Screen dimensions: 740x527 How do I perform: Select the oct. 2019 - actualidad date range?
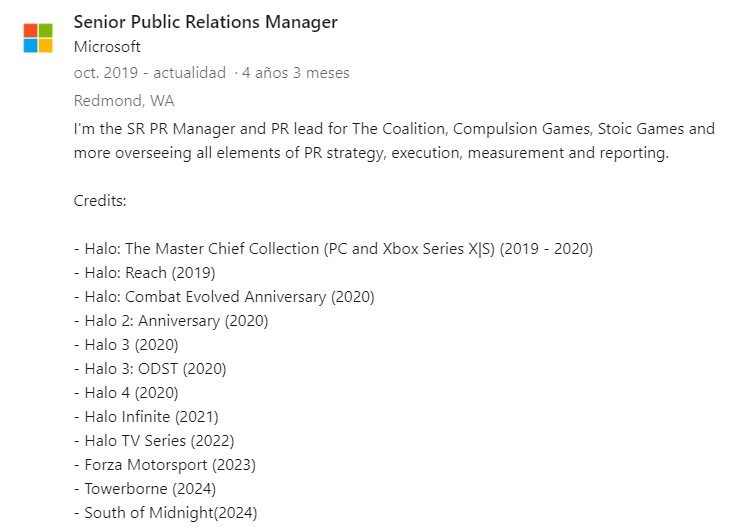point(150,73)
